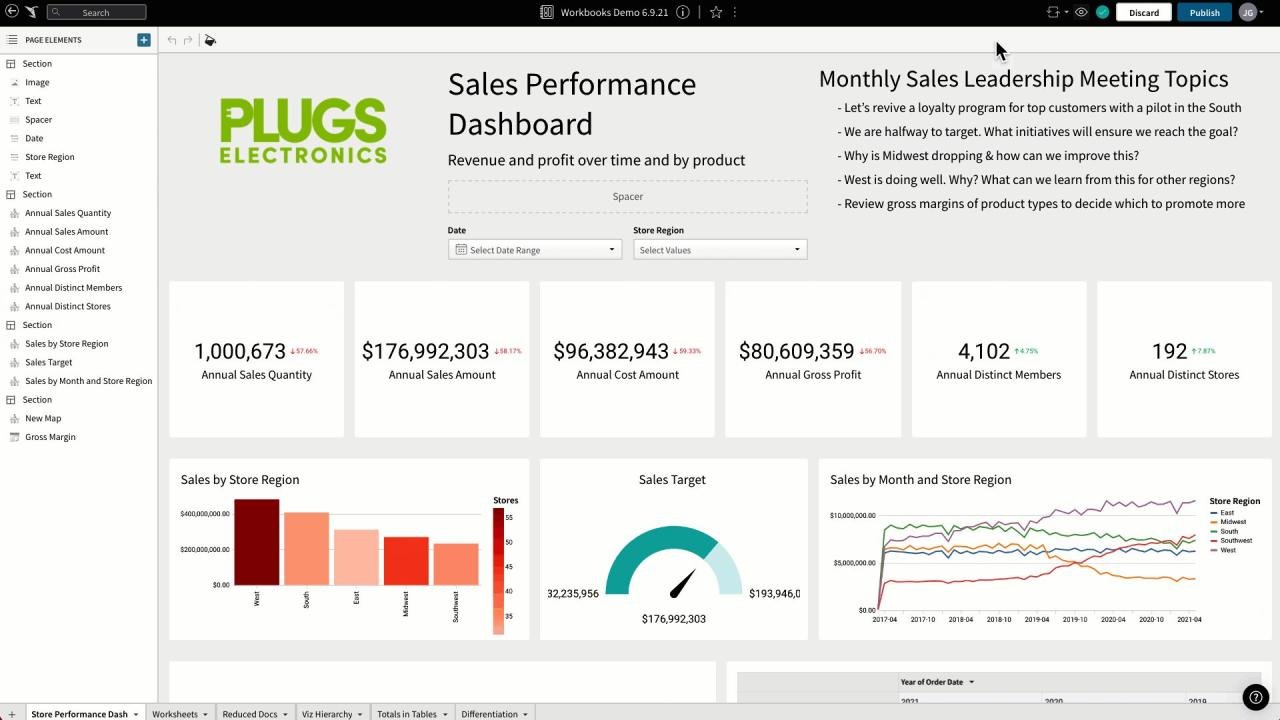
Task: Add a new page element with the plus icon
Action: (143, 39)
